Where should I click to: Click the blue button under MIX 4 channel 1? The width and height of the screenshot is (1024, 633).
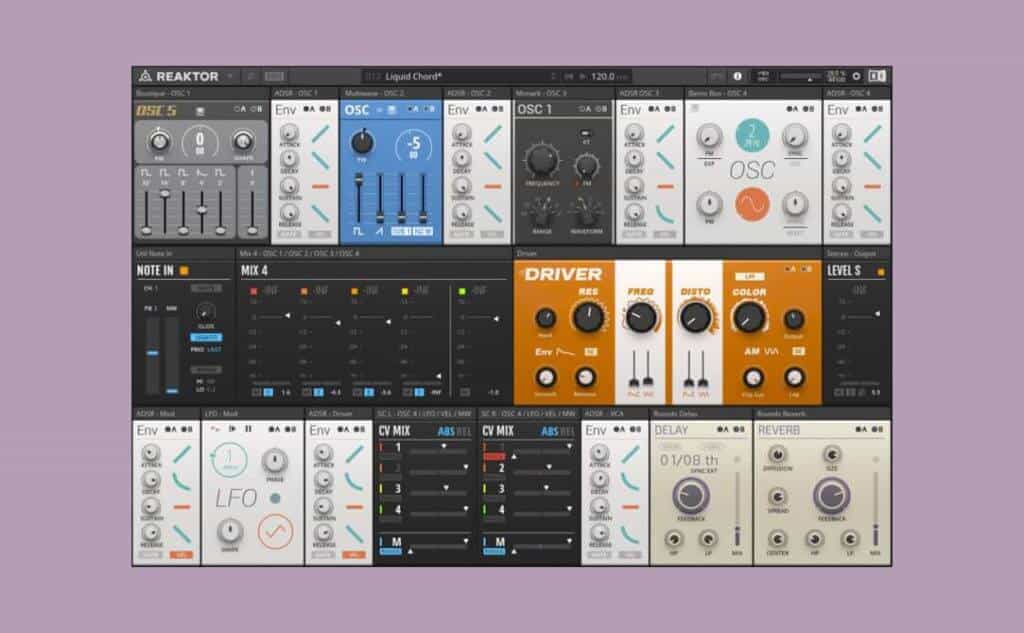pos(268,392)
